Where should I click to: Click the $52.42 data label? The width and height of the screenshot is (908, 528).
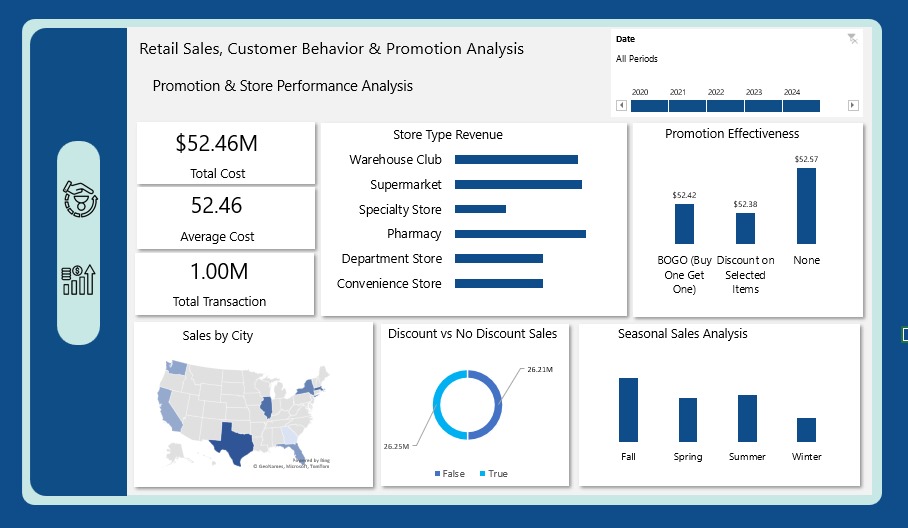click(x=684, y=195)
